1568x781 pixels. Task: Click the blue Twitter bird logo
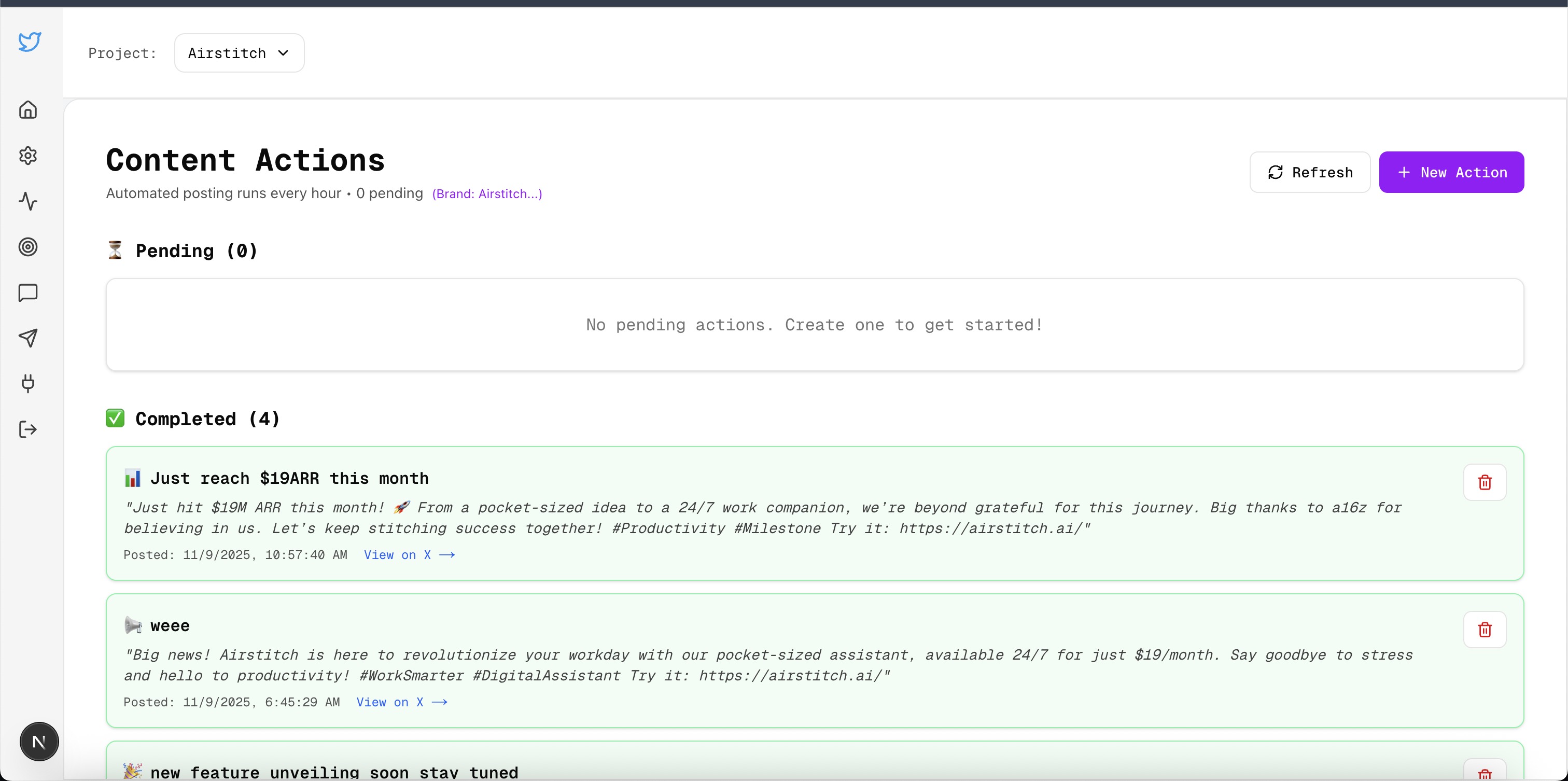(29, 41)
